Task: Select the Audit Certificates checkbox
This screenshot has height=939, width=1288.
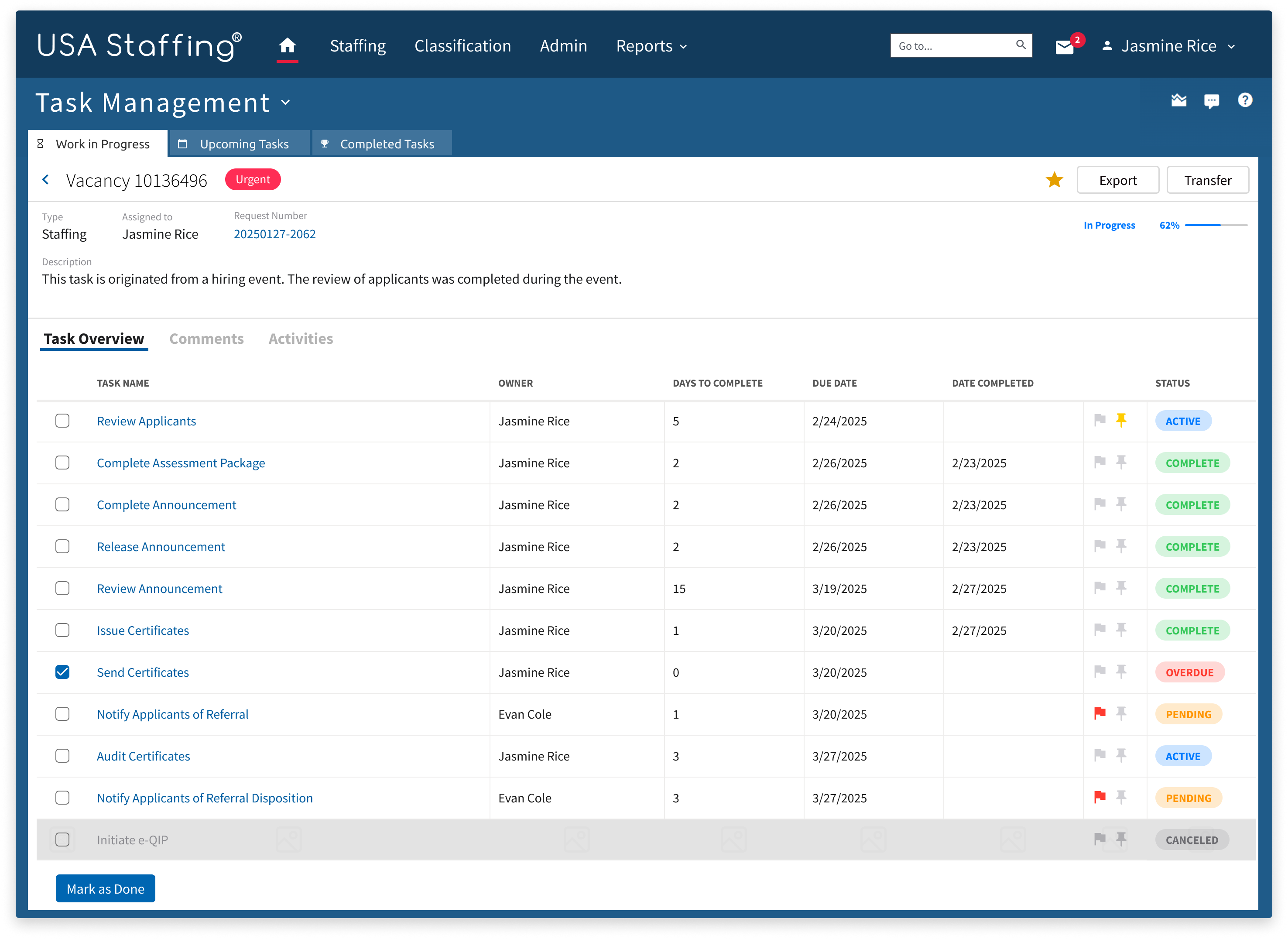Action: click(x=62, y=756)
